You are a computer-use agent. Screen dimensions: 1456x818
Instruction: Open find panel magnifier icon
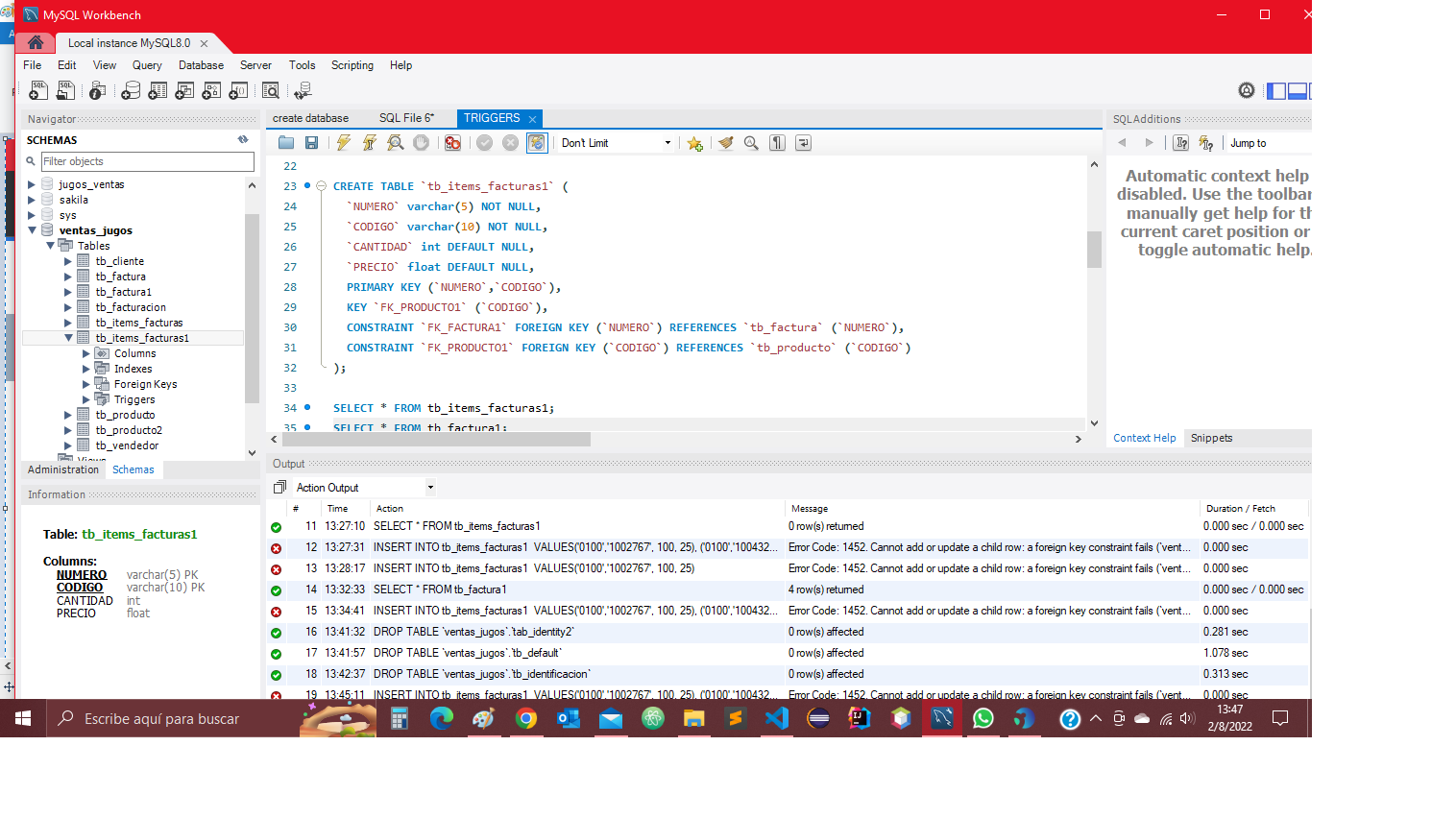(x=751, y=143)
